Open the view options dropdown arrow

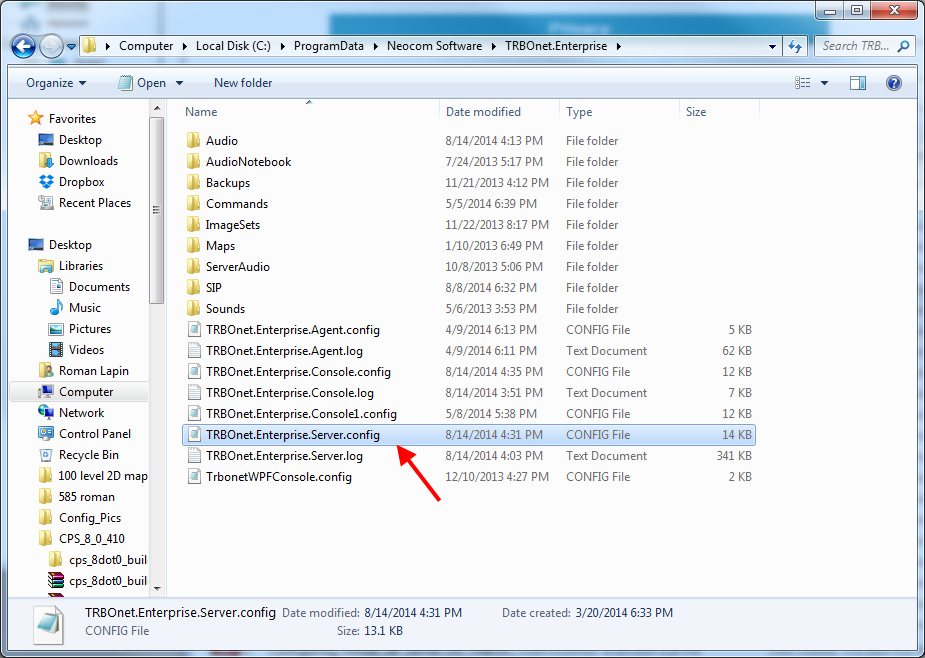click(825, 83)
